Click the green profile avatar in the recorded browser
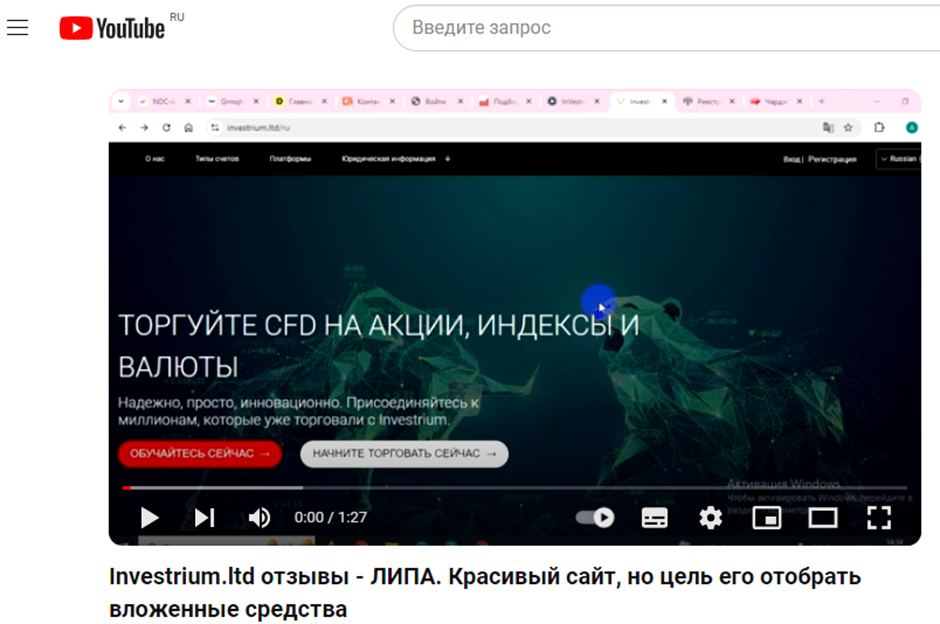Viewport: 940px width, 624px height. 911,127
